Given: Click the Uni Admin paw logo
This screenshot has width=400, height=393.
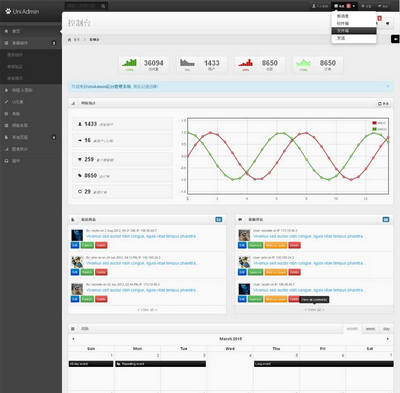Looking at the screenshot, I should click(x=8, y=11).
